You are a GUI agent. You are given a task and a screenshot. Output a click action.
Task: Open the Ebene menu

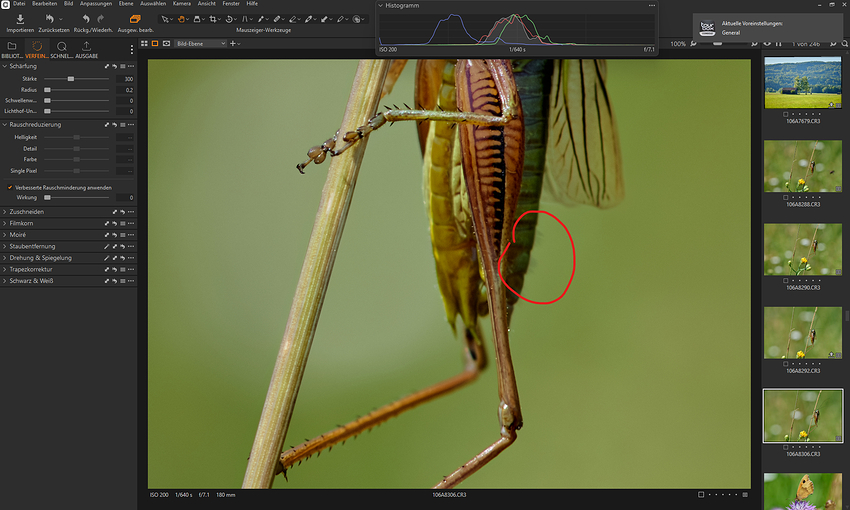click(x=126, y=3)
